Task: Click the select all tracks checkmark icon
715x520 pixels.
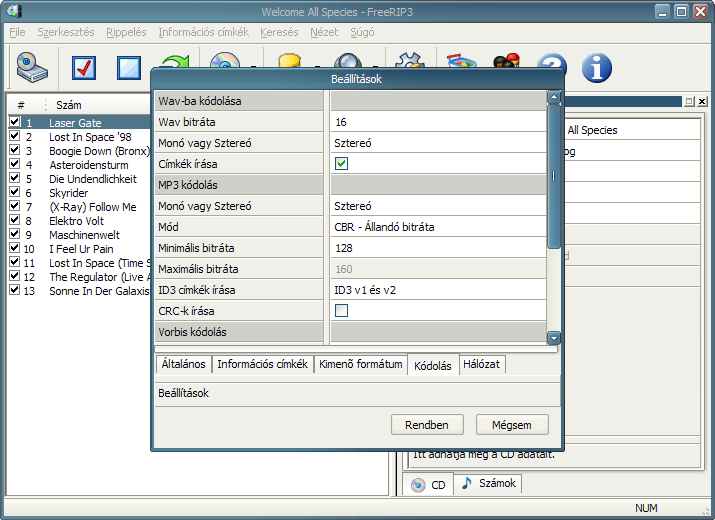Action: (x=84, y=68)
